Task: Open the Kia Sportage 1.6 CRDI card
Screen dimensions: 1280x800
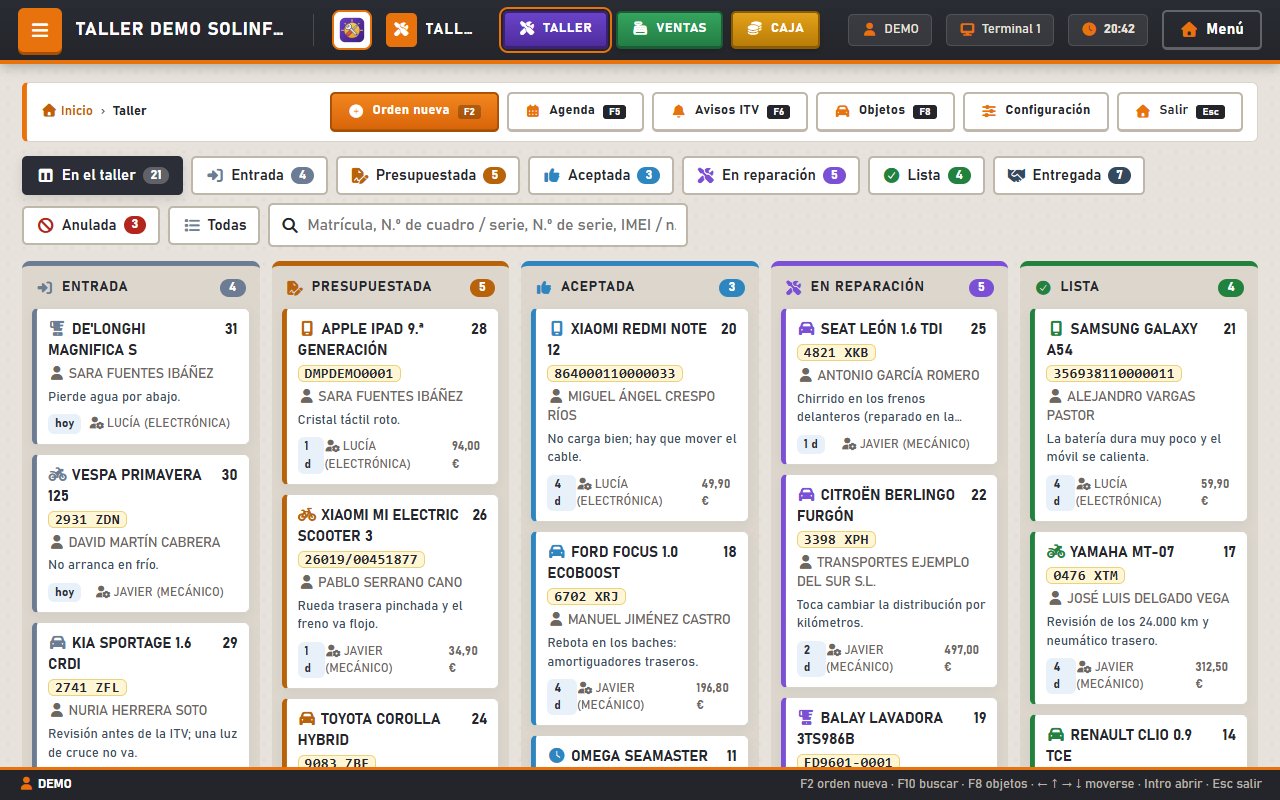Action: (142, 697)
